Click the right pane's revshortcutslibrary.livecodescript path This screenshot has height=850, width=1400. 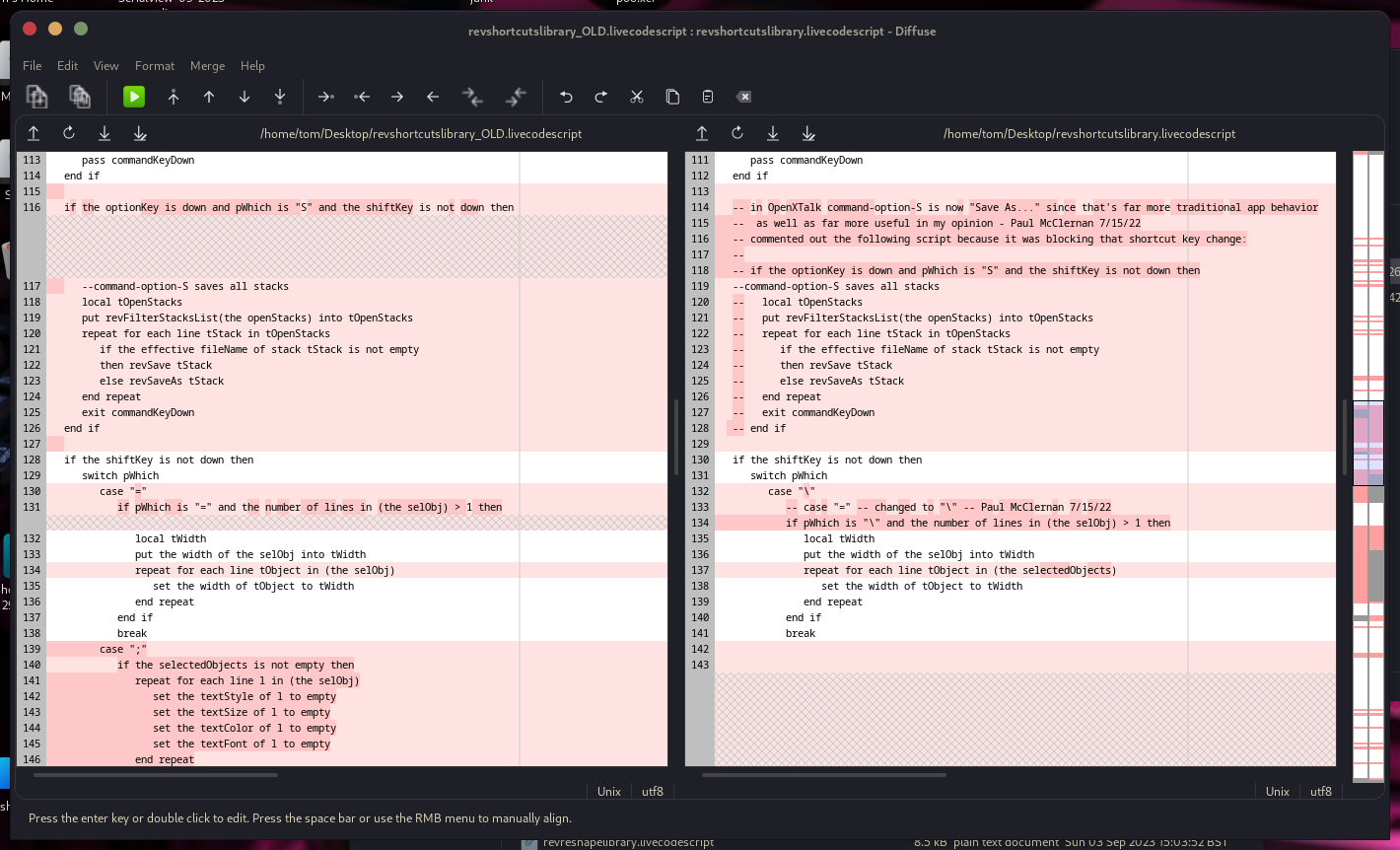[1089, 133]
